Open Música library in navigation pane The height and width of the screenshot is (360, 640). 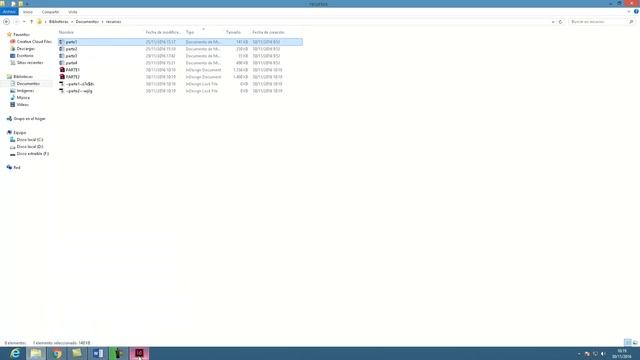coord(23,98)
